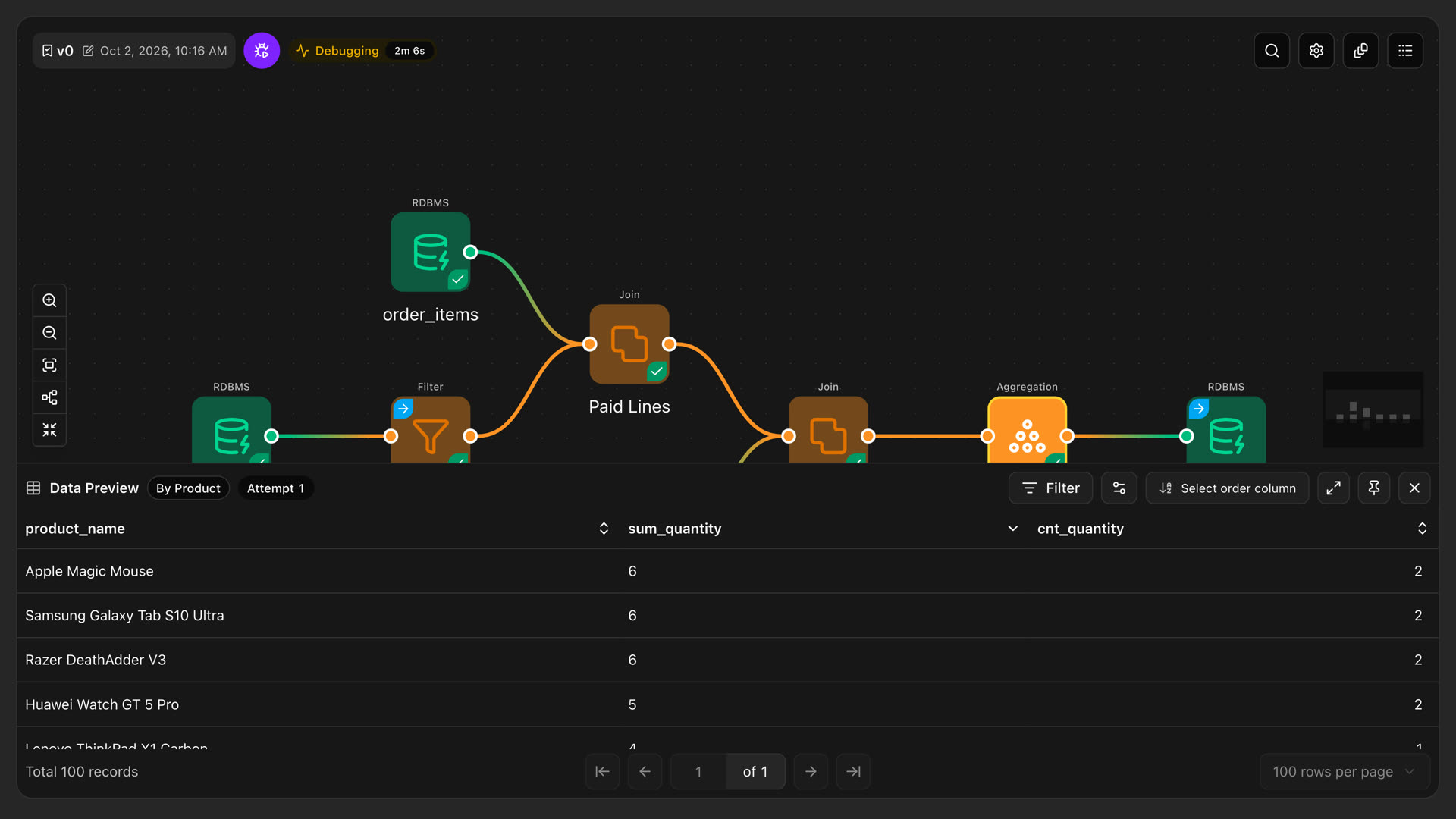Go to the next page of records
1456x819 pixels.
pyautogui.click(x=811, y=772)
